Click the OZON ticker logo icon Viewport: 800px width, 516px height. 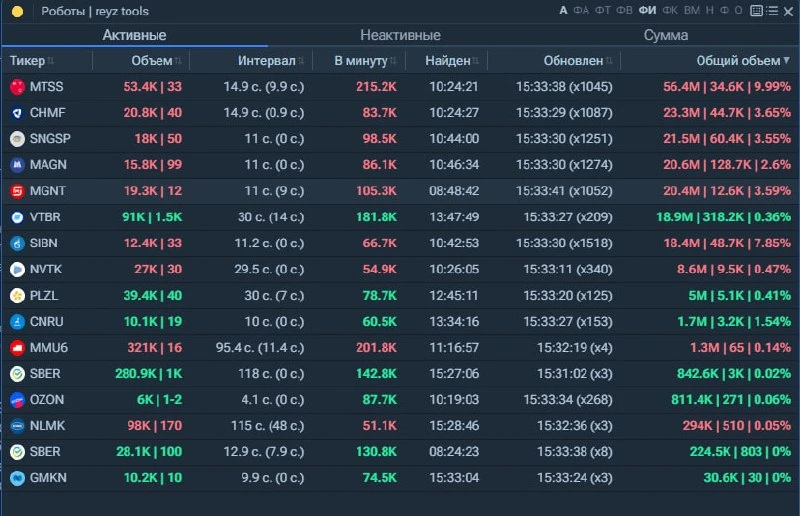17,400
